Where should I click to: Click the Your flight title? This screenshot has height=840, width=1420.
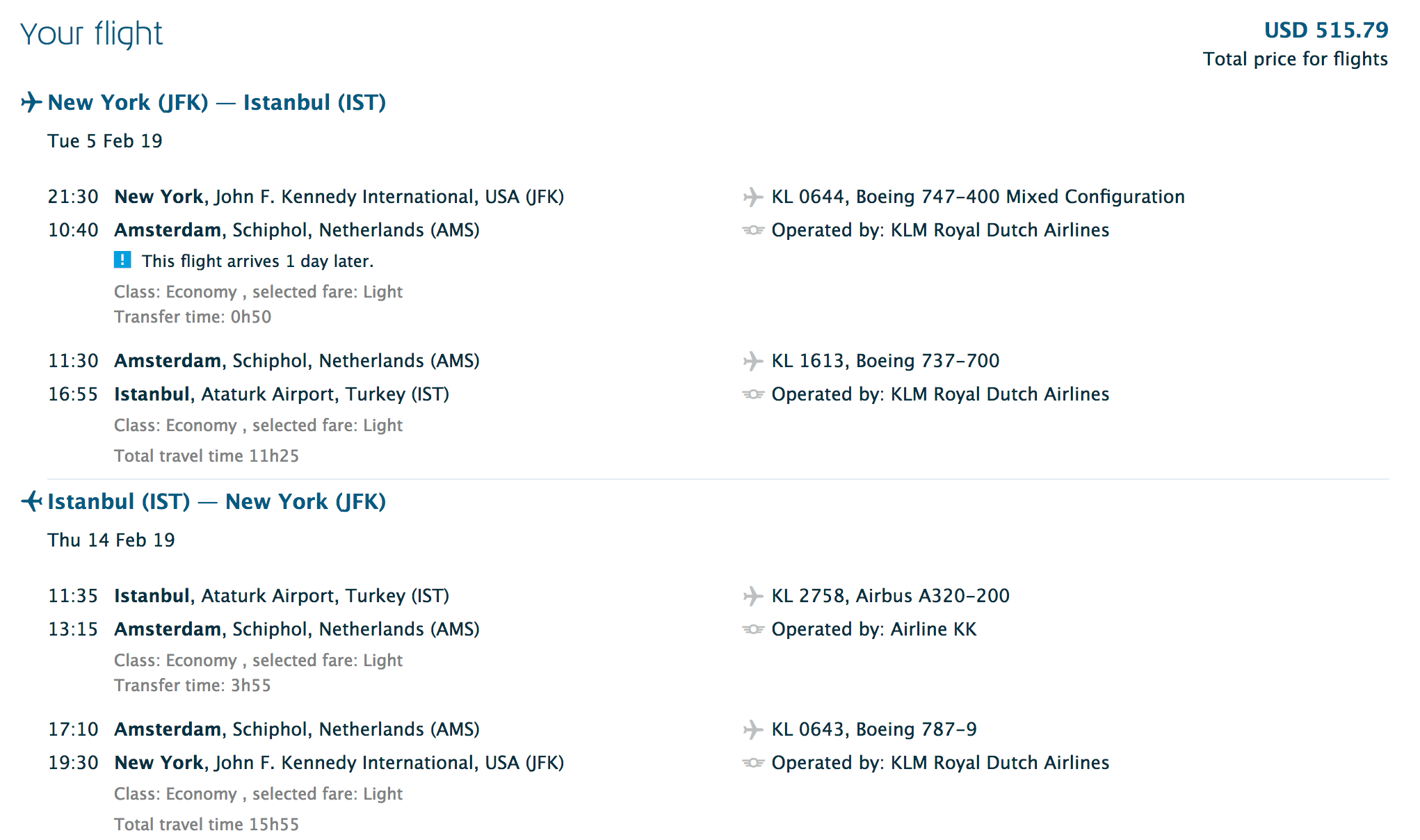point(91,33)
